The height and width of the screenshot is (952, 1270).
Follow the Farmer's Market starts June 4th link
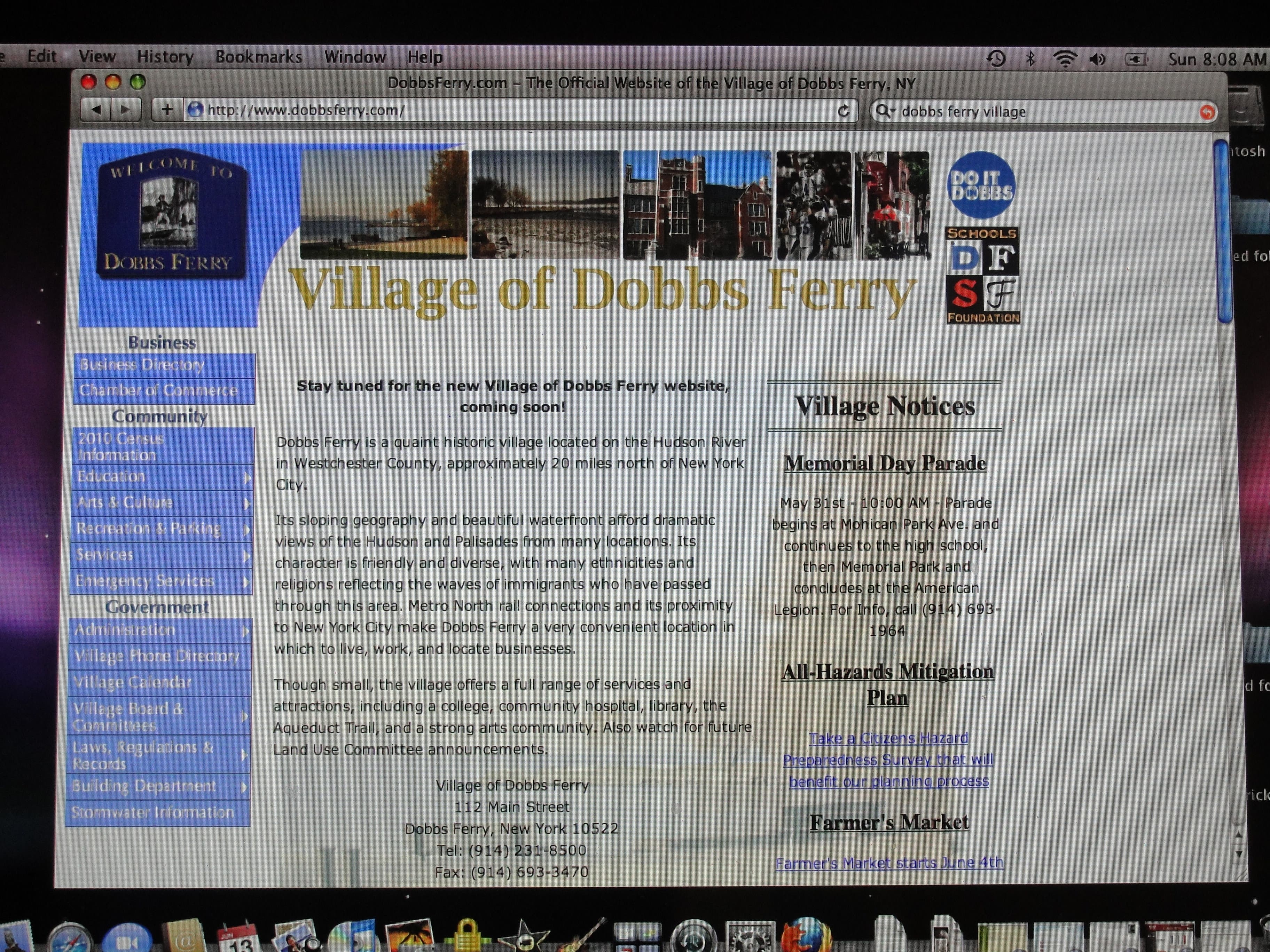pos(889,863)
